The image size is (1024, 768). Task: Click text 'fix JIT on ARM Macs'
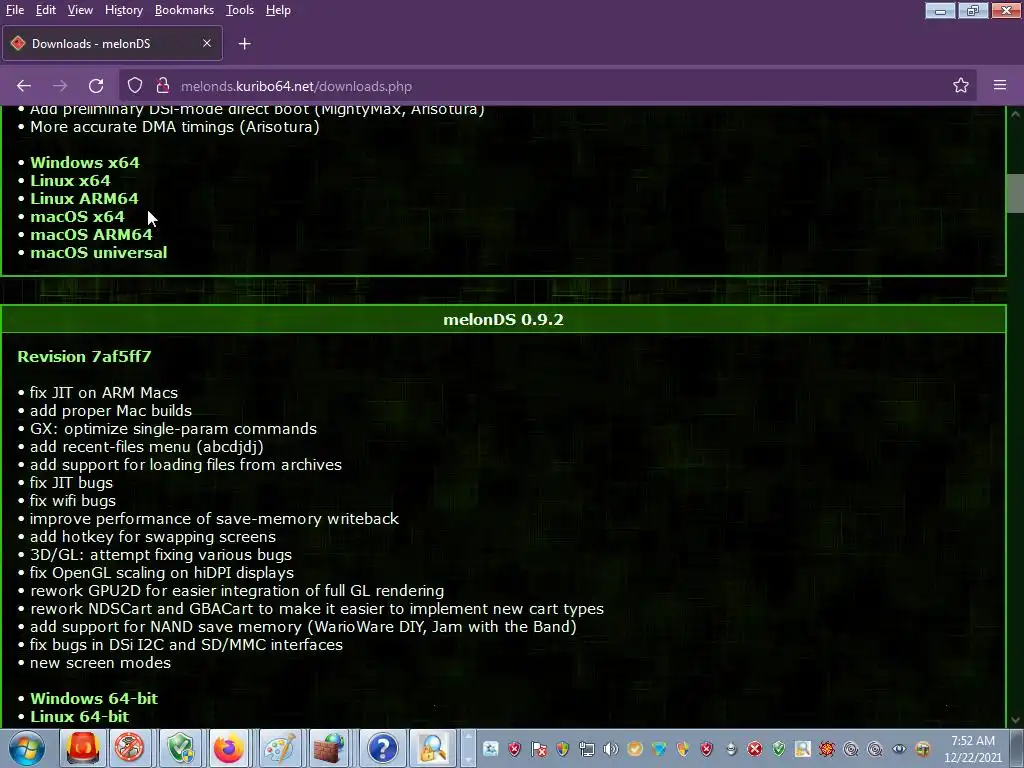click(x=104, y=393)
